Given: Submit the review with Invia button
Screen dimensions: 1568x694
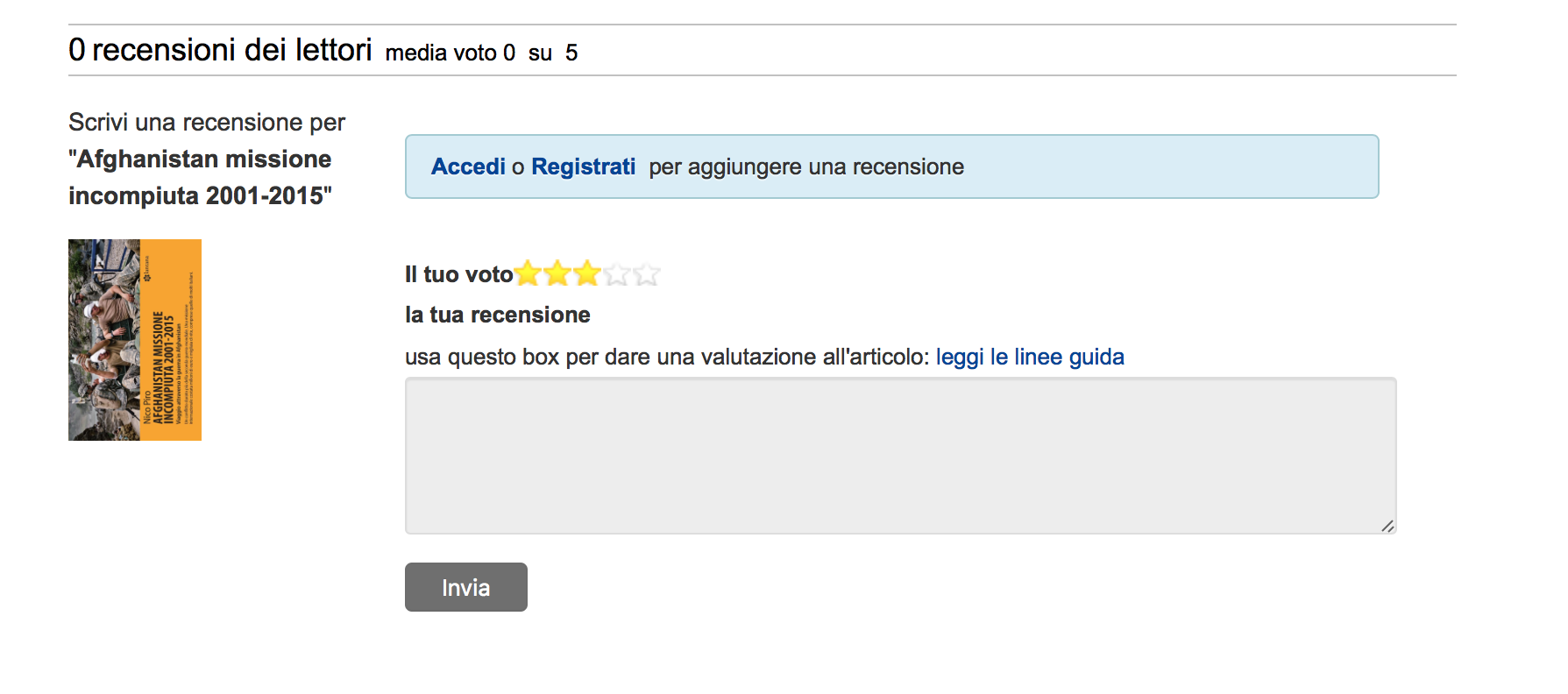Looking at the screenshot, I should tap(466, 587).
